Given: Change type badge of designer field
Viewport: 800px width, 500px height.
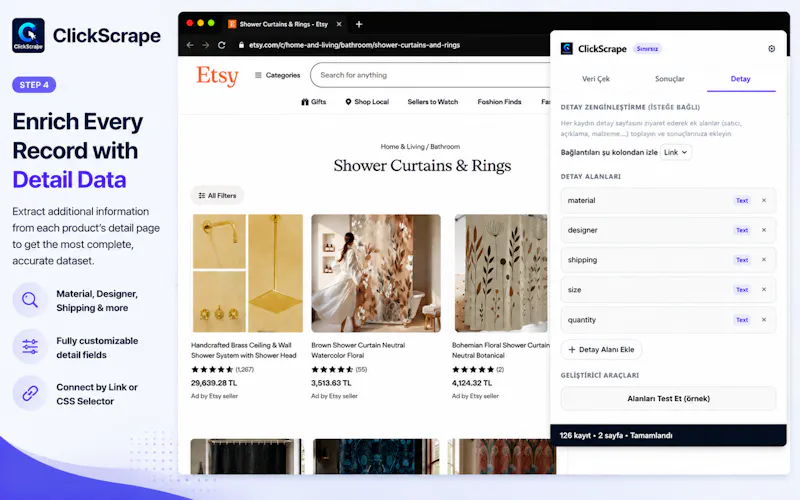Looking at the screenshot, I should pyautogui.click(x=742, y=230).
